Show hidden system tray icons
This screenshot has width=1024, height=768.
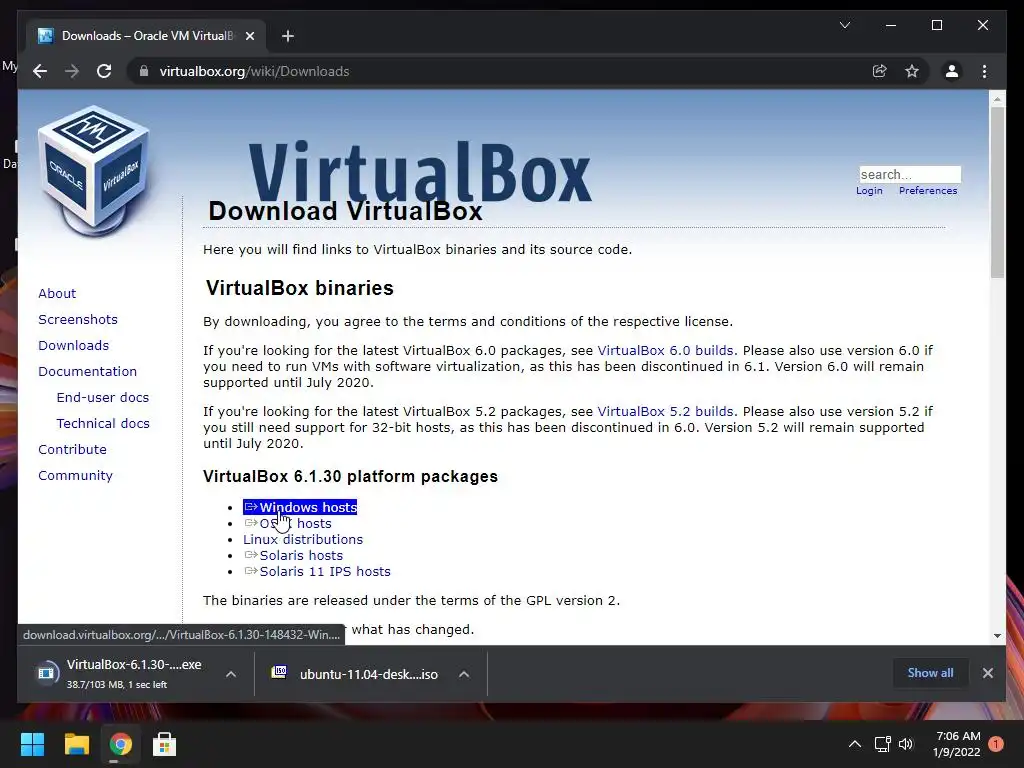854,744
